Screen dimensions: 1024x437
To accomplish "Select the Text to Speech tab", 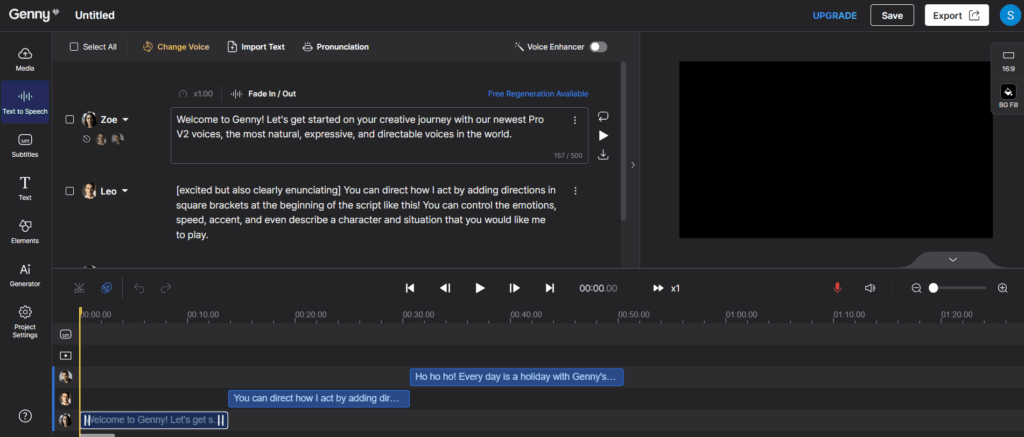I will [25, 102].
